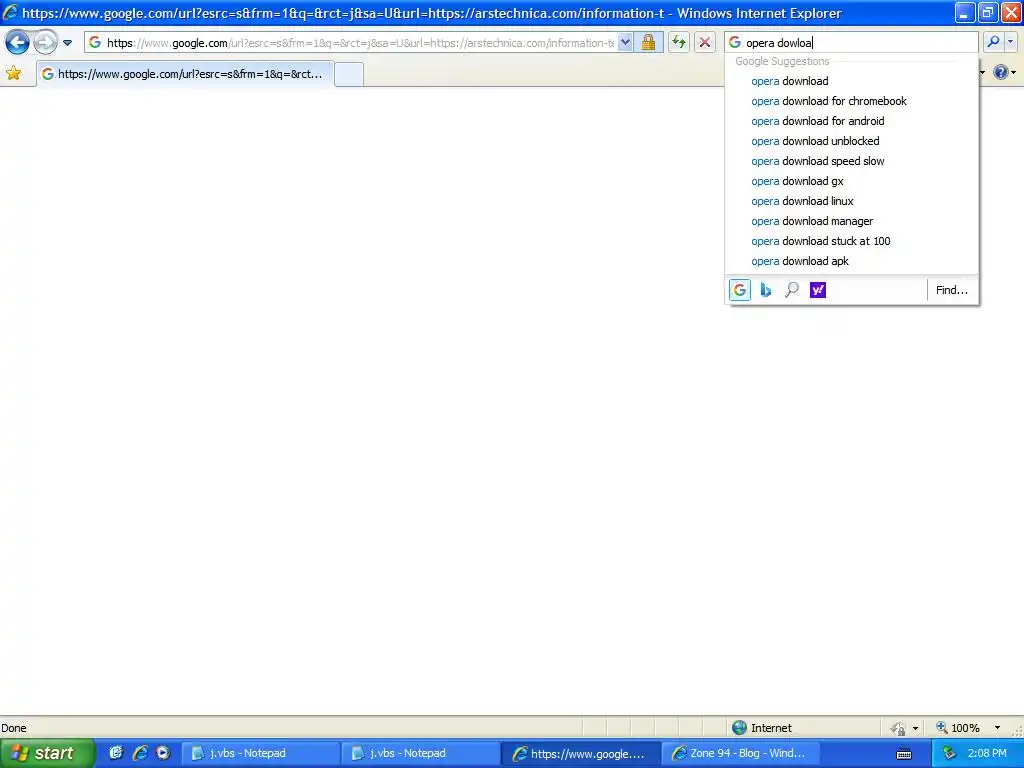
Task: Launch Internet Explorer from quick launch
Action: coord(140,753)
